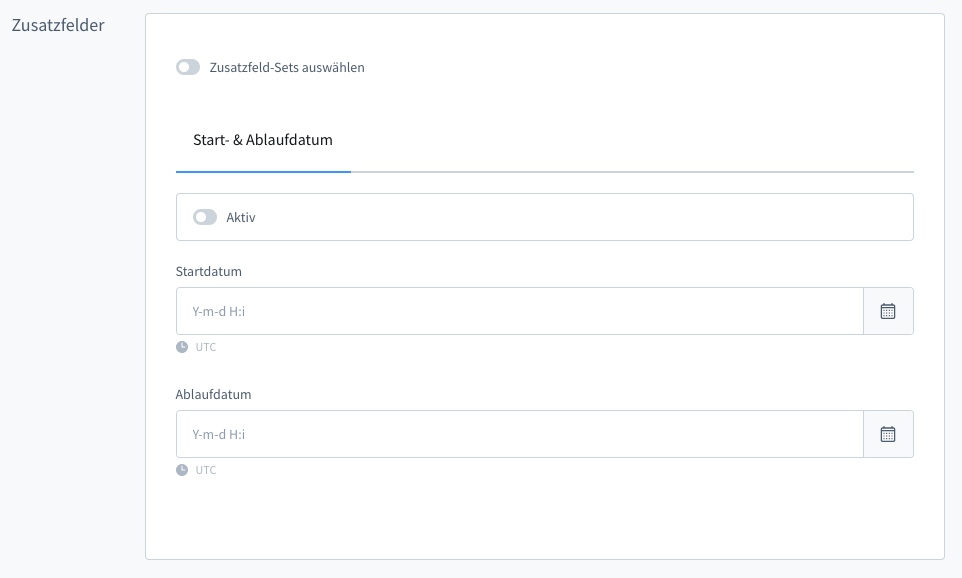The height and width of the screenshot is (578, 962).
Task: Click the Startdatum field label
Action: tap(209, 271)
